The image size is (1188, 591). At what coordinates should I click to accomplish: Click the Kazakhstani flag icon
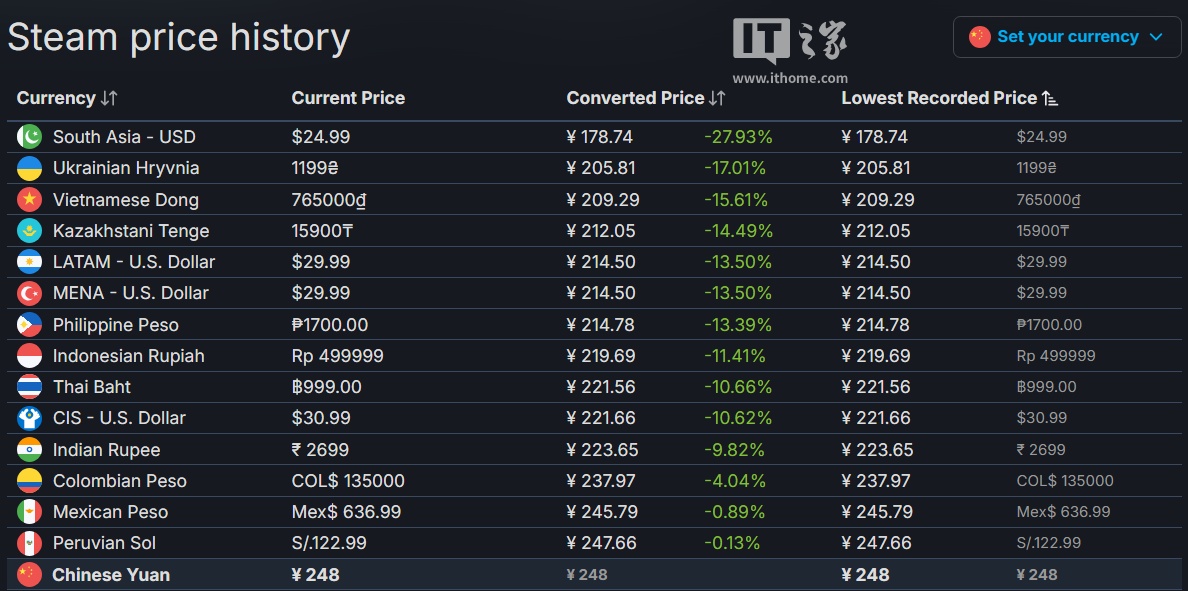29,231
